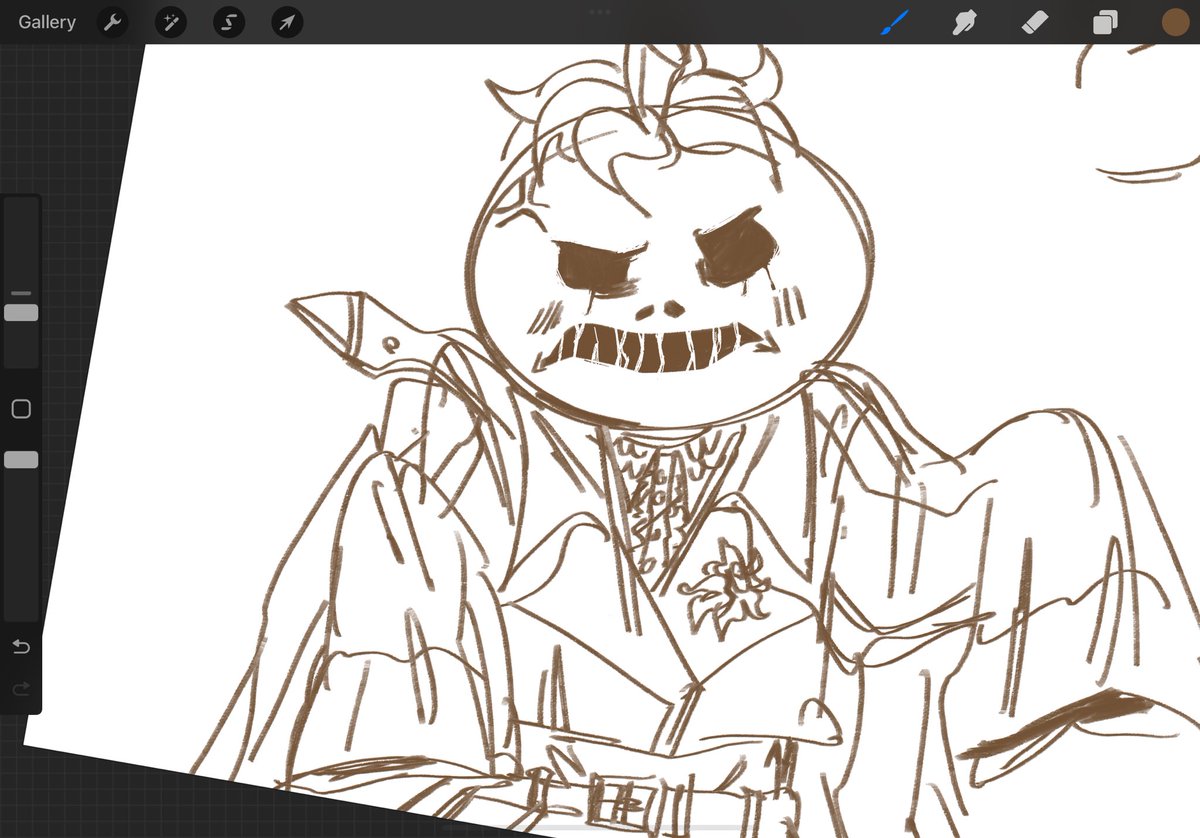Activate the Transform arrow tool
This screenshot has height=838, width=1200.
click(288, 22)
